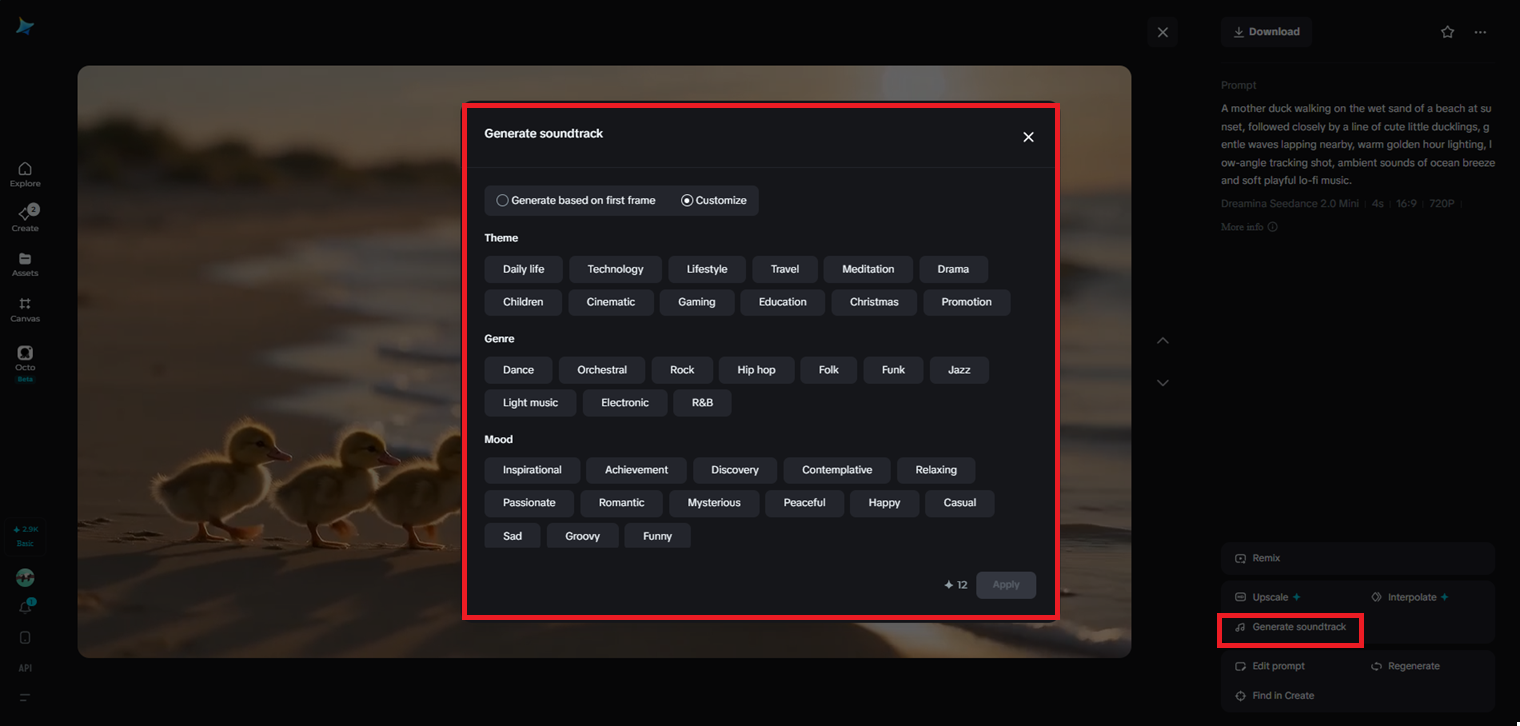
Task: Pick the Achievement mood
Action: pyautogui.click(x=636, y=470)
